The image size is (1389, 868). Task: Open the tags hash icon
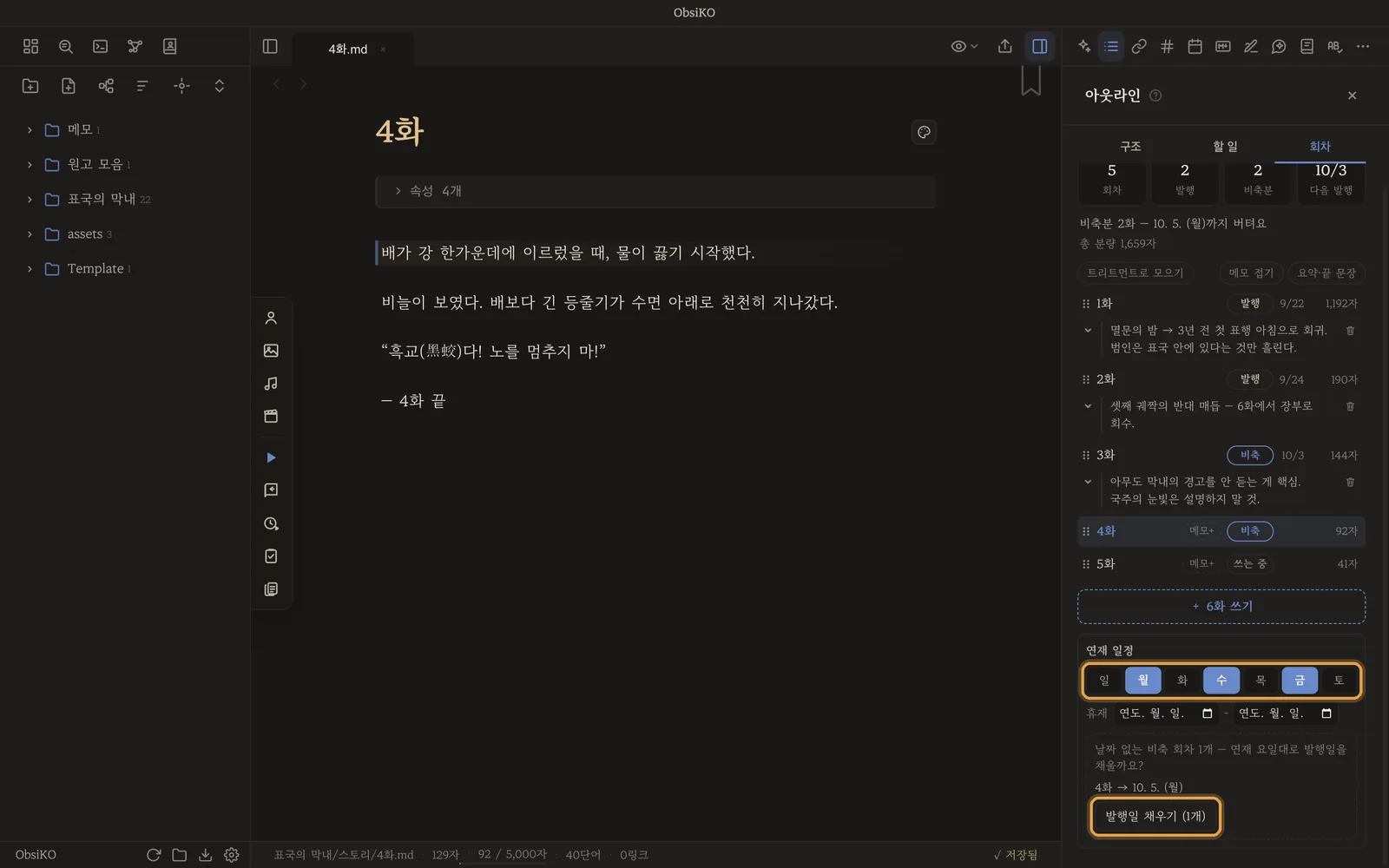point(1167,47)
